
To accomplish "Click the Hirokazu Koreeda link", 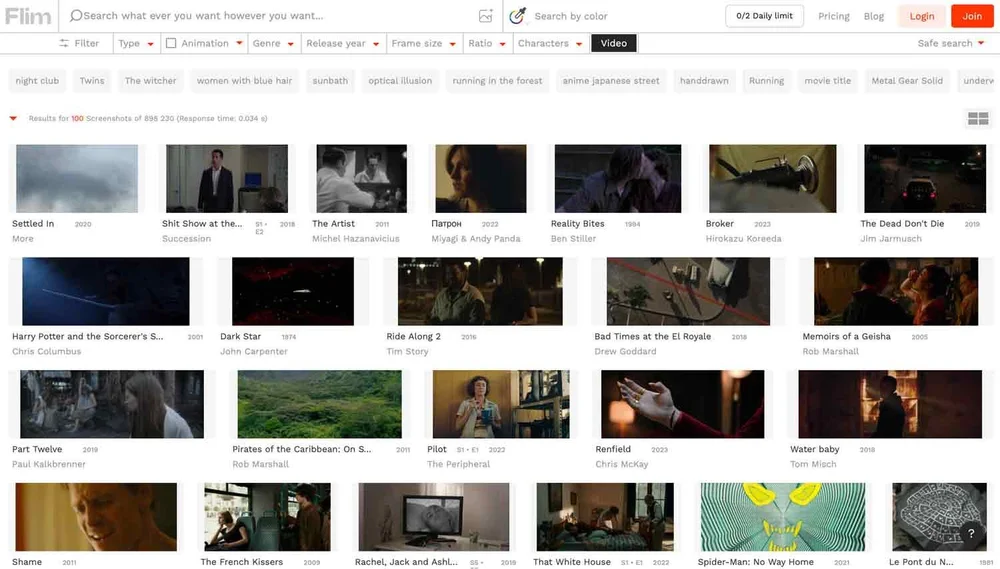I will pyautogui.click(x=744, y=239).
